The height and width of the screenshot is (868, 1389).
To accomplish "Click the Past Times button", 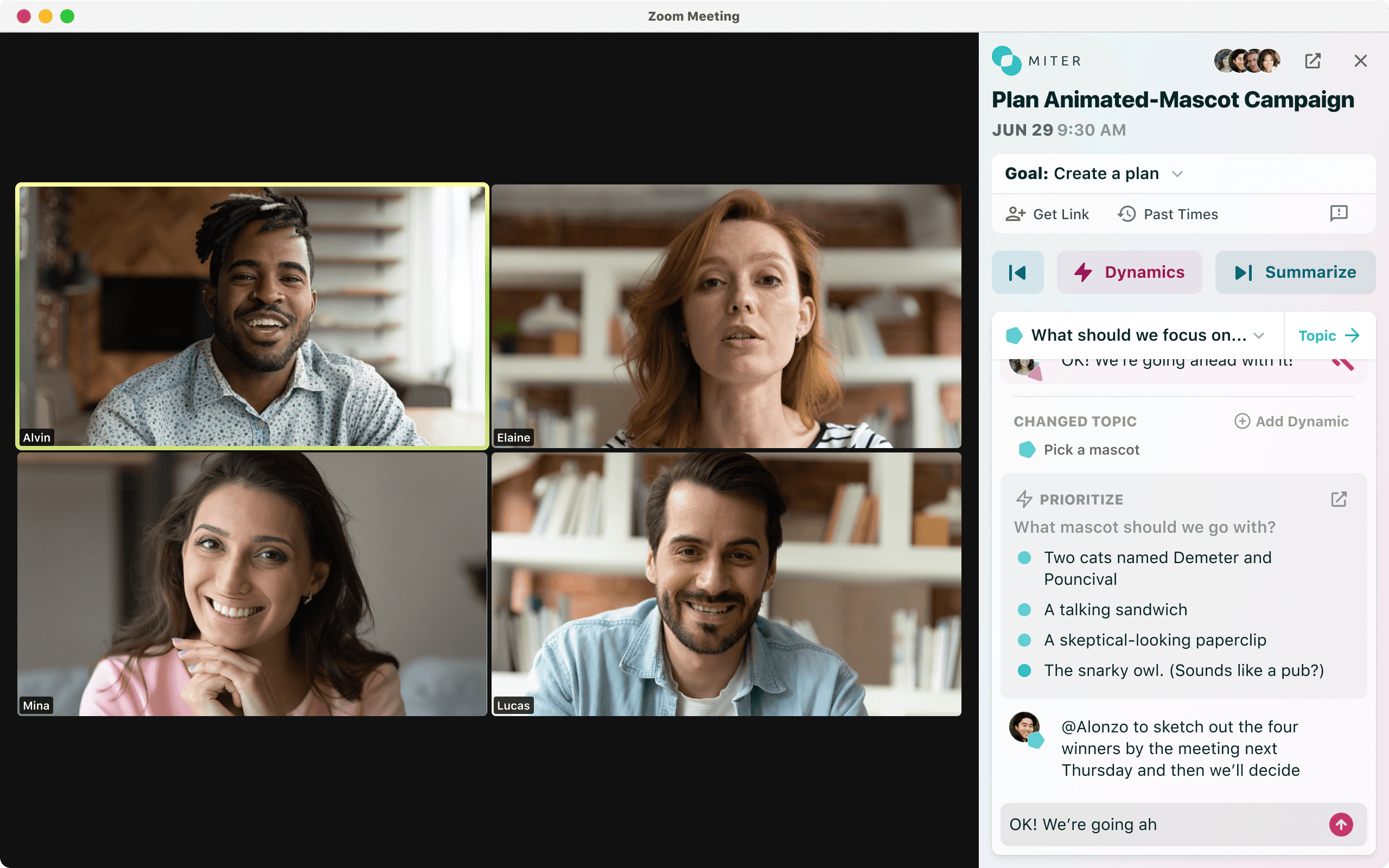I will (1168, 214).
